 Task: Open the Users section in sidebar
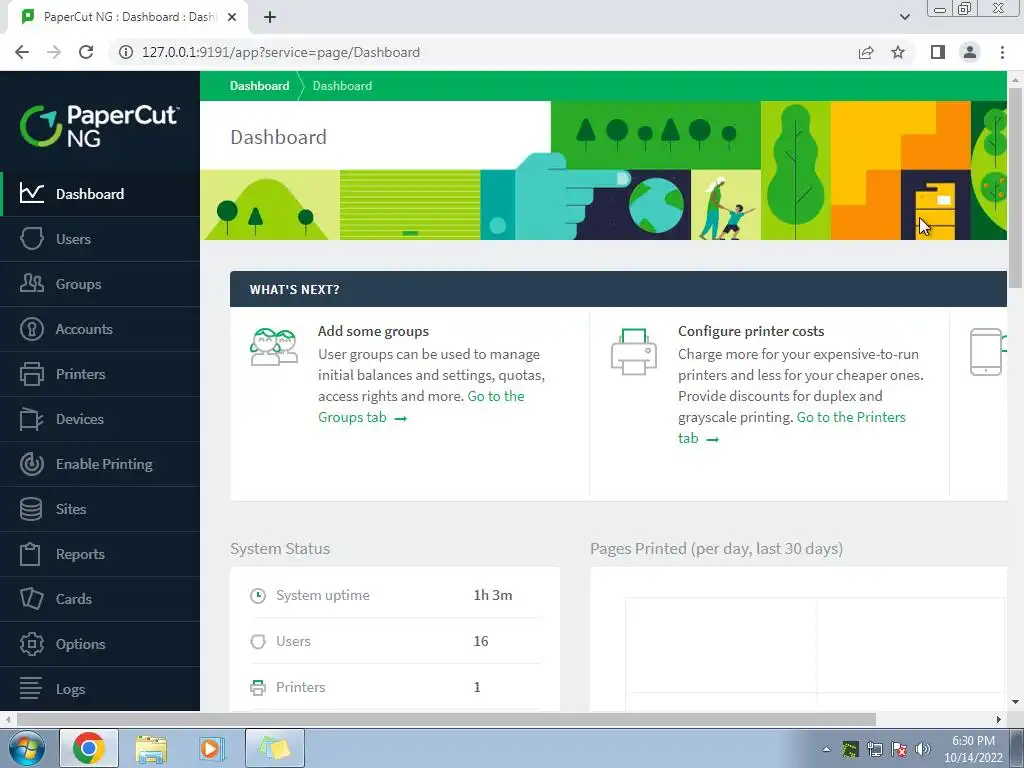tap(100, 239)
